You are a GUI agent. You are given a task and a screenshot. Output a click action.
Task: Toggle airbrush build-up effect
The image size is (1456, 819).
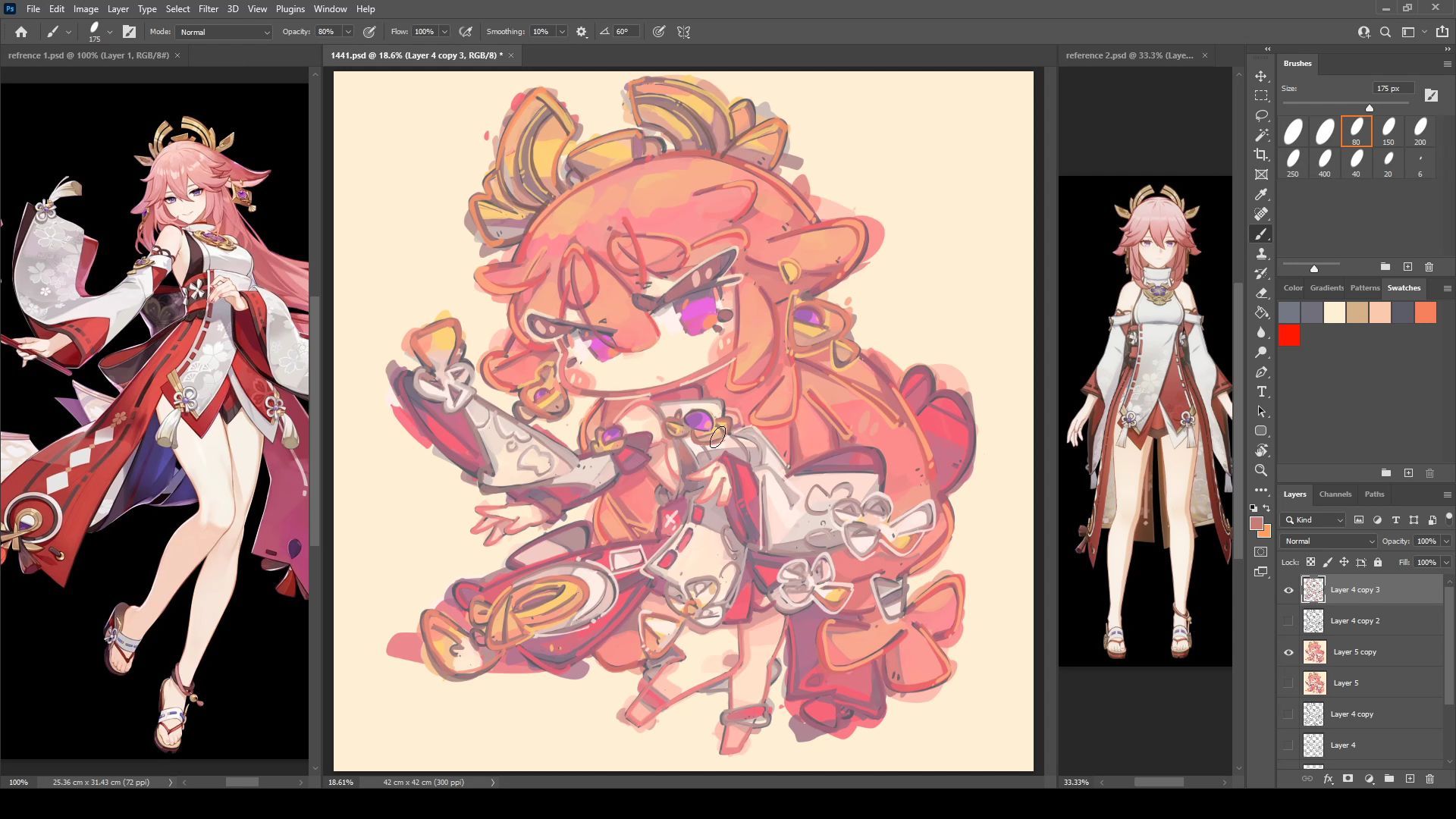click(466, 32)
